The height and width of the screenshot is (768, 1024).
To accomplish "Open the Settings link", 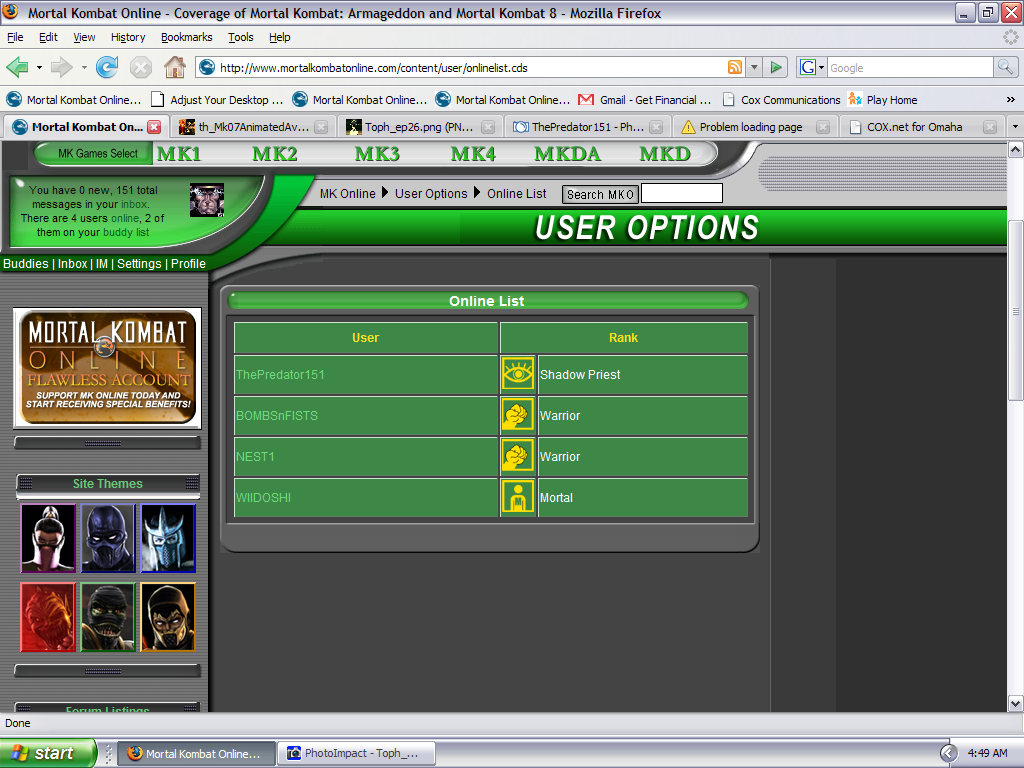I will tap(139, 264).
